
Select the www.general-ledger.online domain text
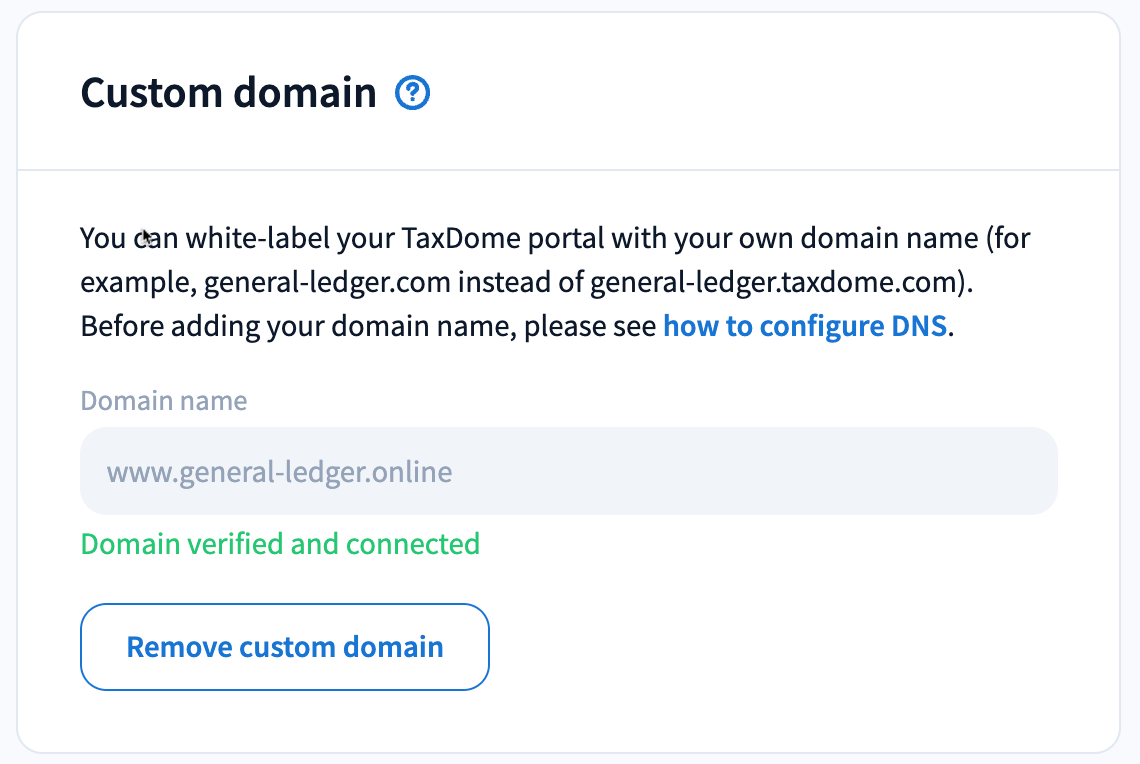279,471
